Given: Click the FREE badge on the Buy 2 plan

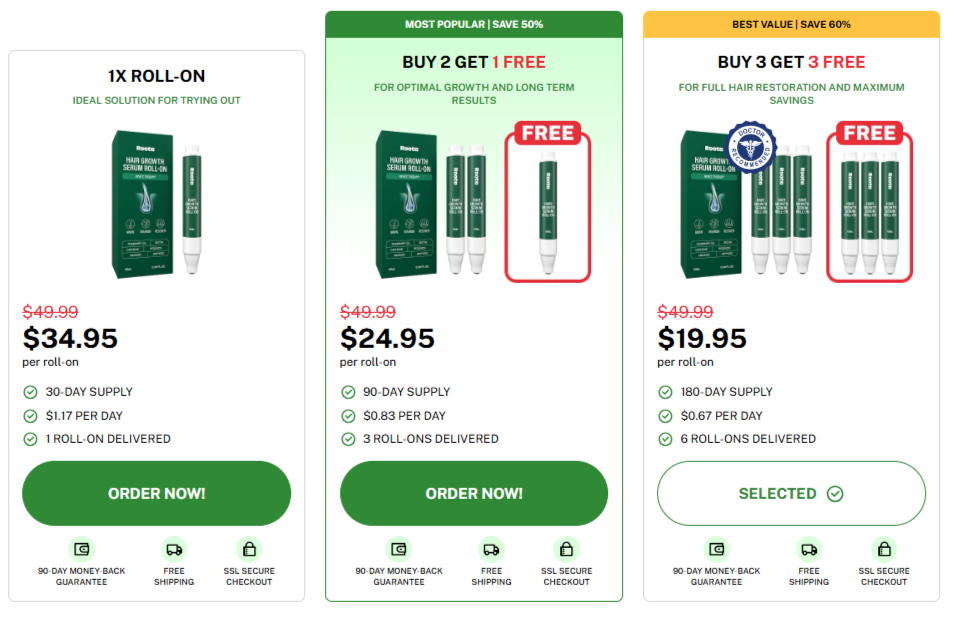Looking at the screenshot, I should (546, 133).
